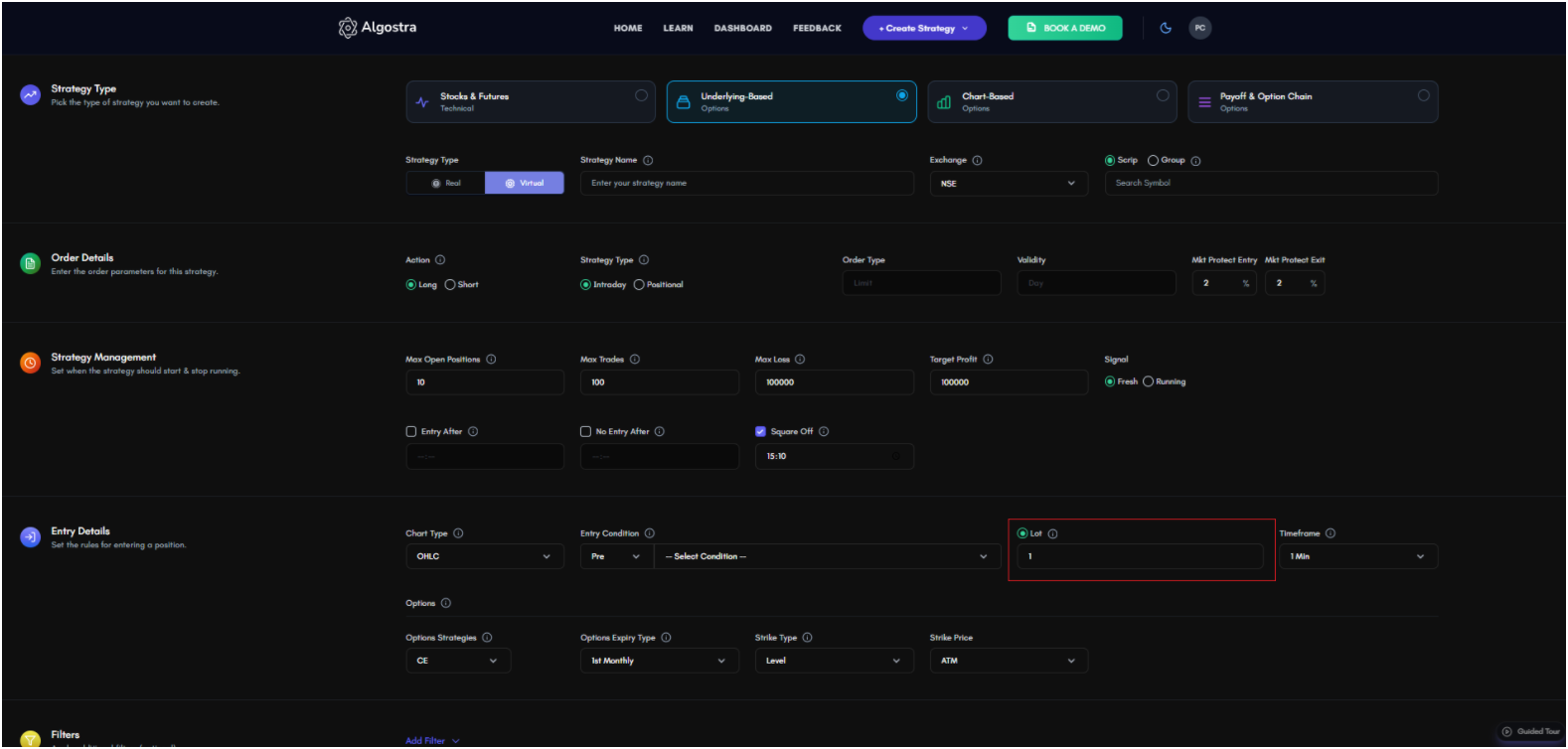1568x749 pixels.
Task: Open the PC profile avatar
Action: (x=1200, y=28)
